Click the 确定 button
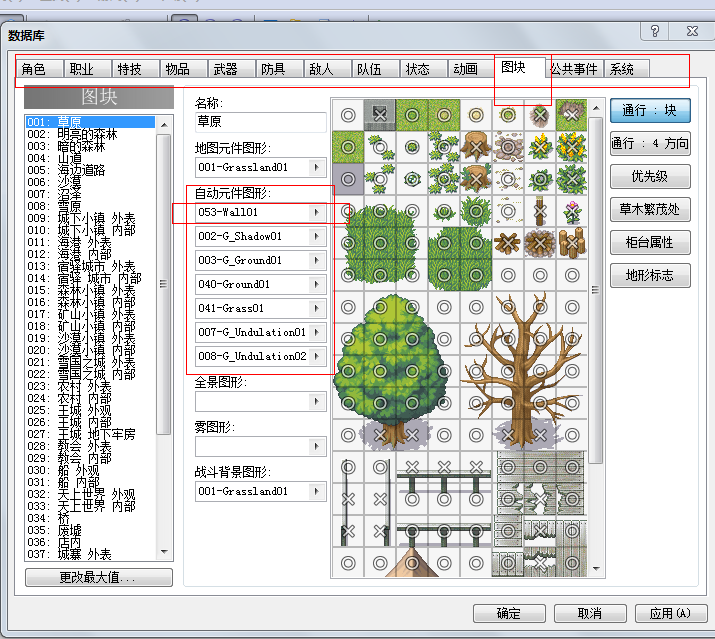 pos(509,613)
